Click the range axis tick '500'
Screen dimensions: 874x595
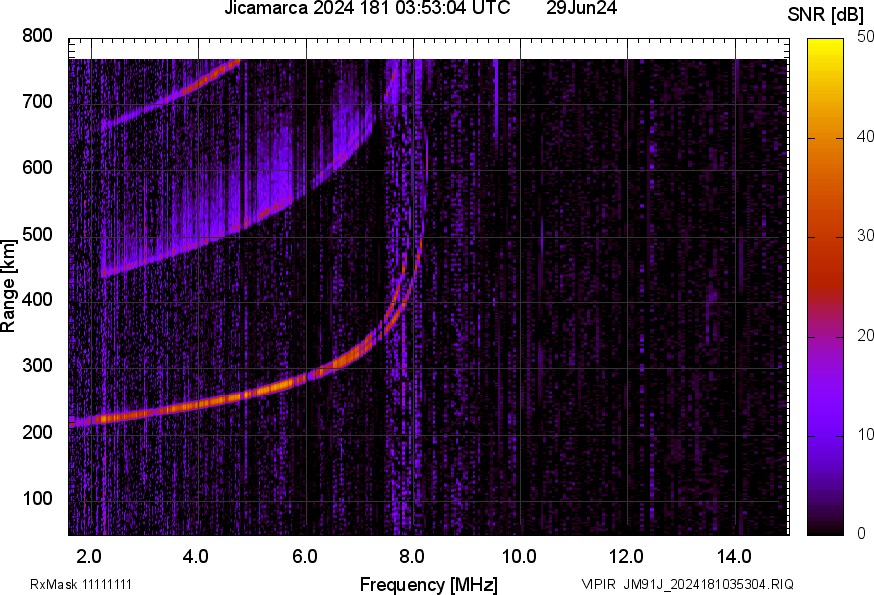click(37, 234)
